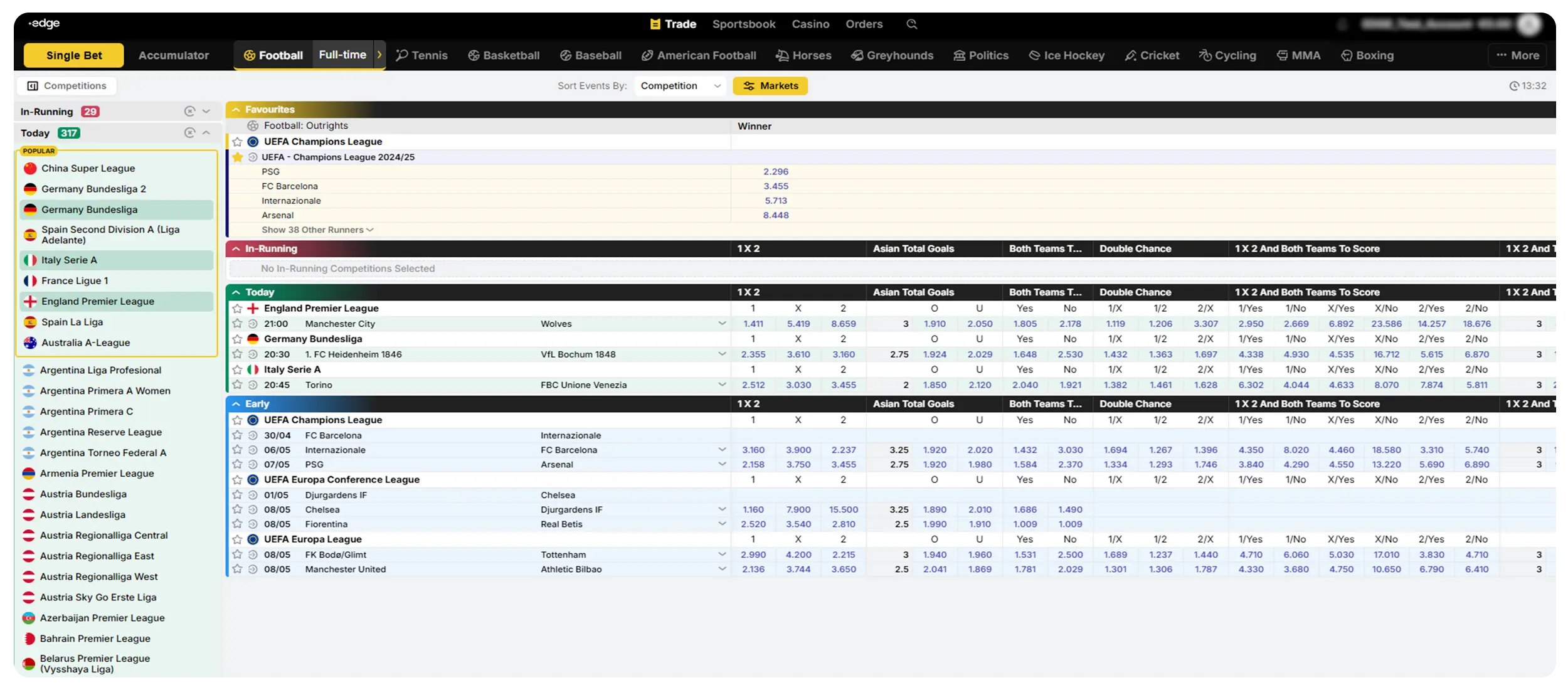Click the Trade tab
This screenshot has width=1568, height=690.
pos(673,24)
